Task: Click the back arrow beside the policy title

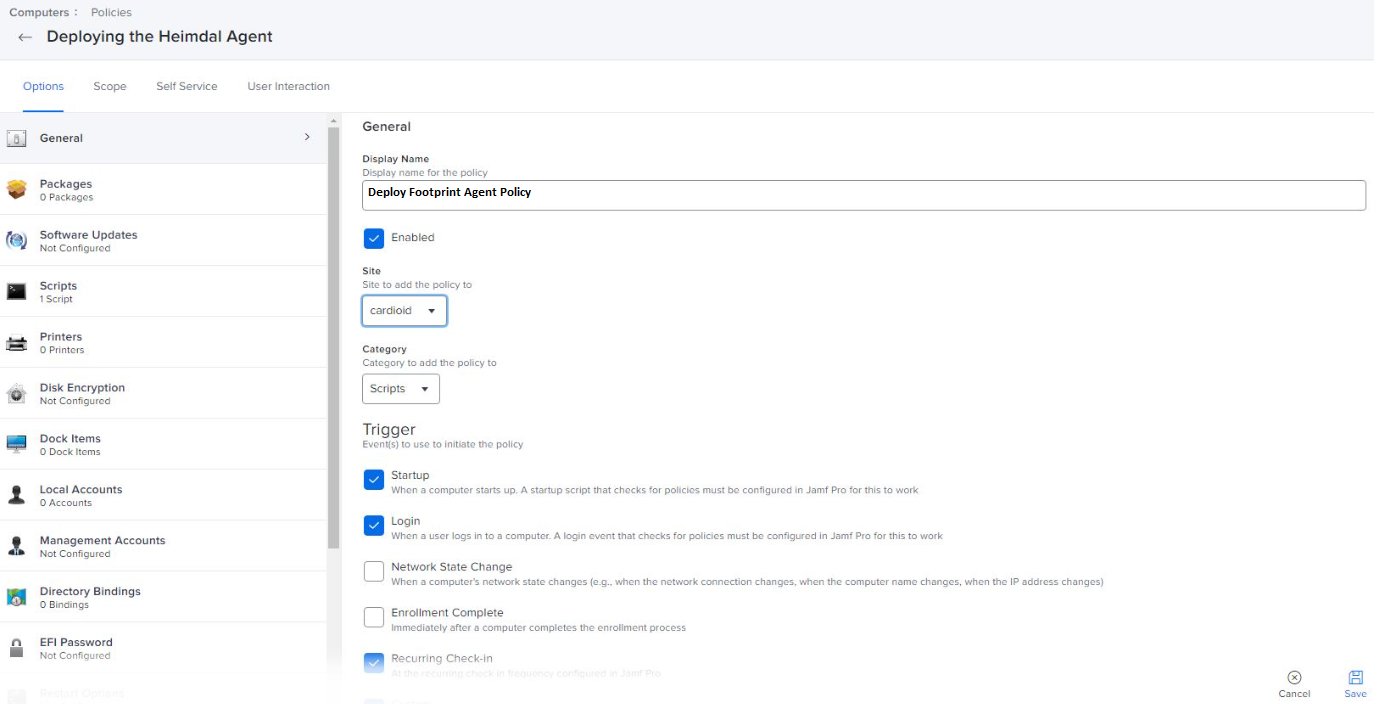Action: (25, 37)
